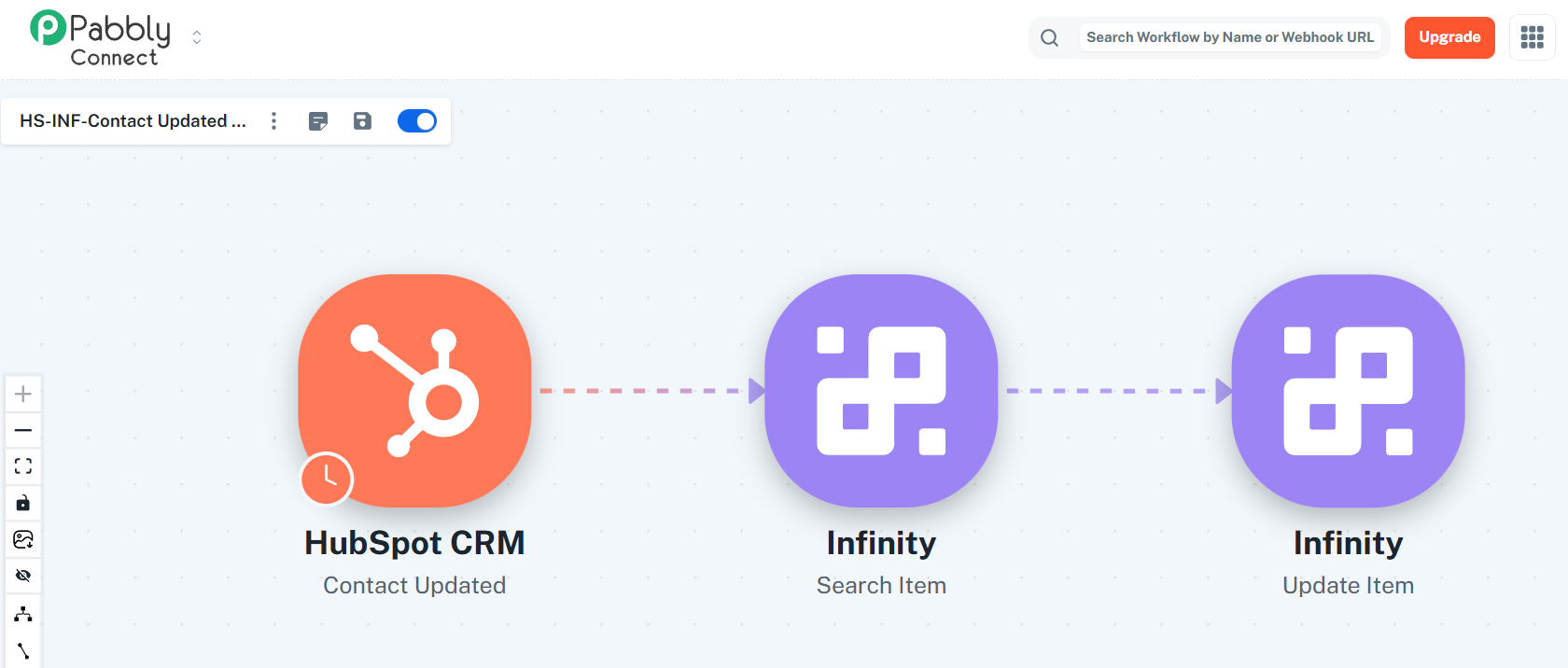The image size is (1568, 668).
Task: Zoom in on the workflow canvas
Action: (23, 394)
